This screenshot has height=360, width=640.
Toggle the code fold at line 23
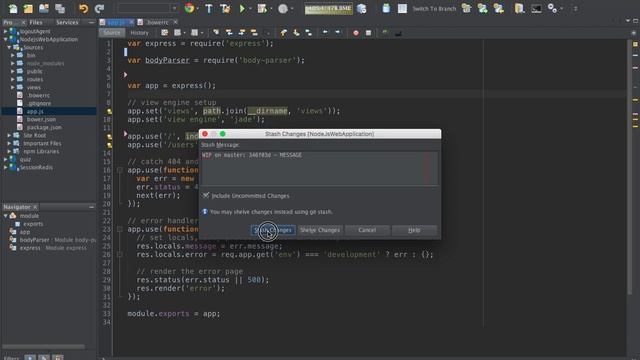pos(120,229)
